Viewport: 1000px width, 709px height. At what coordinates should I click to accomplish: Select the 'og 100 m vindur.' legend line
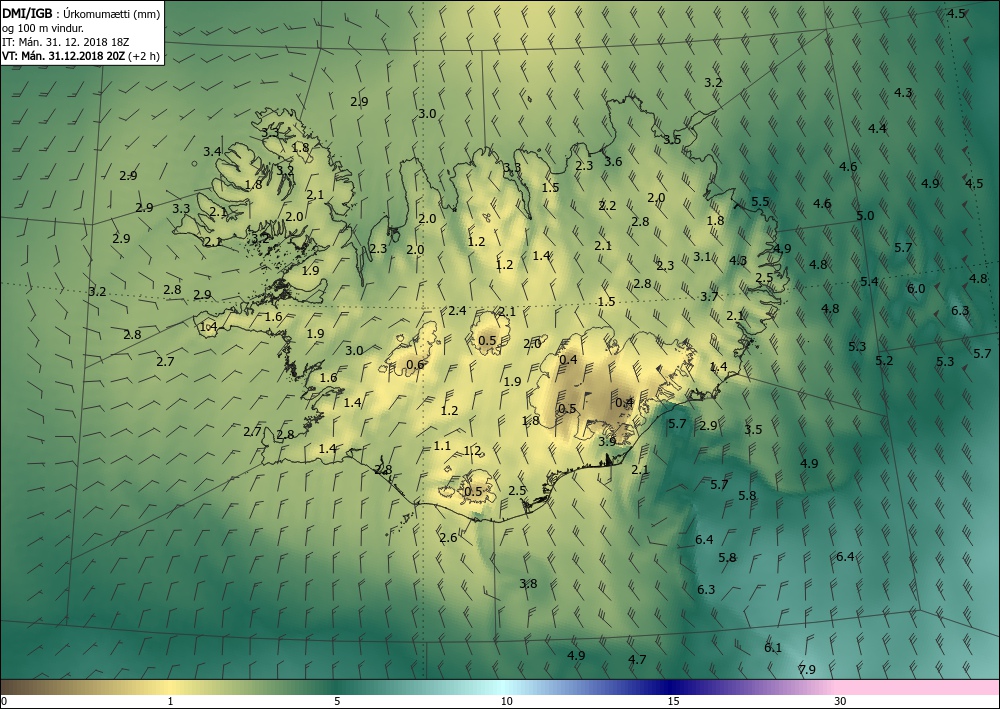click(x=43, y=28)
